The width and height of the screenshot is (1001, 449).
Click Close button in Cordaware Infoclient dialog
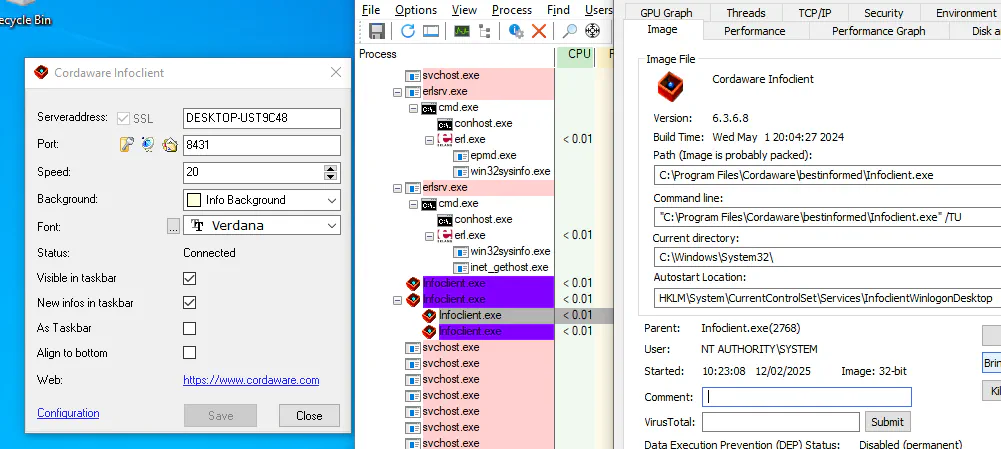click(x=309, y=416)
